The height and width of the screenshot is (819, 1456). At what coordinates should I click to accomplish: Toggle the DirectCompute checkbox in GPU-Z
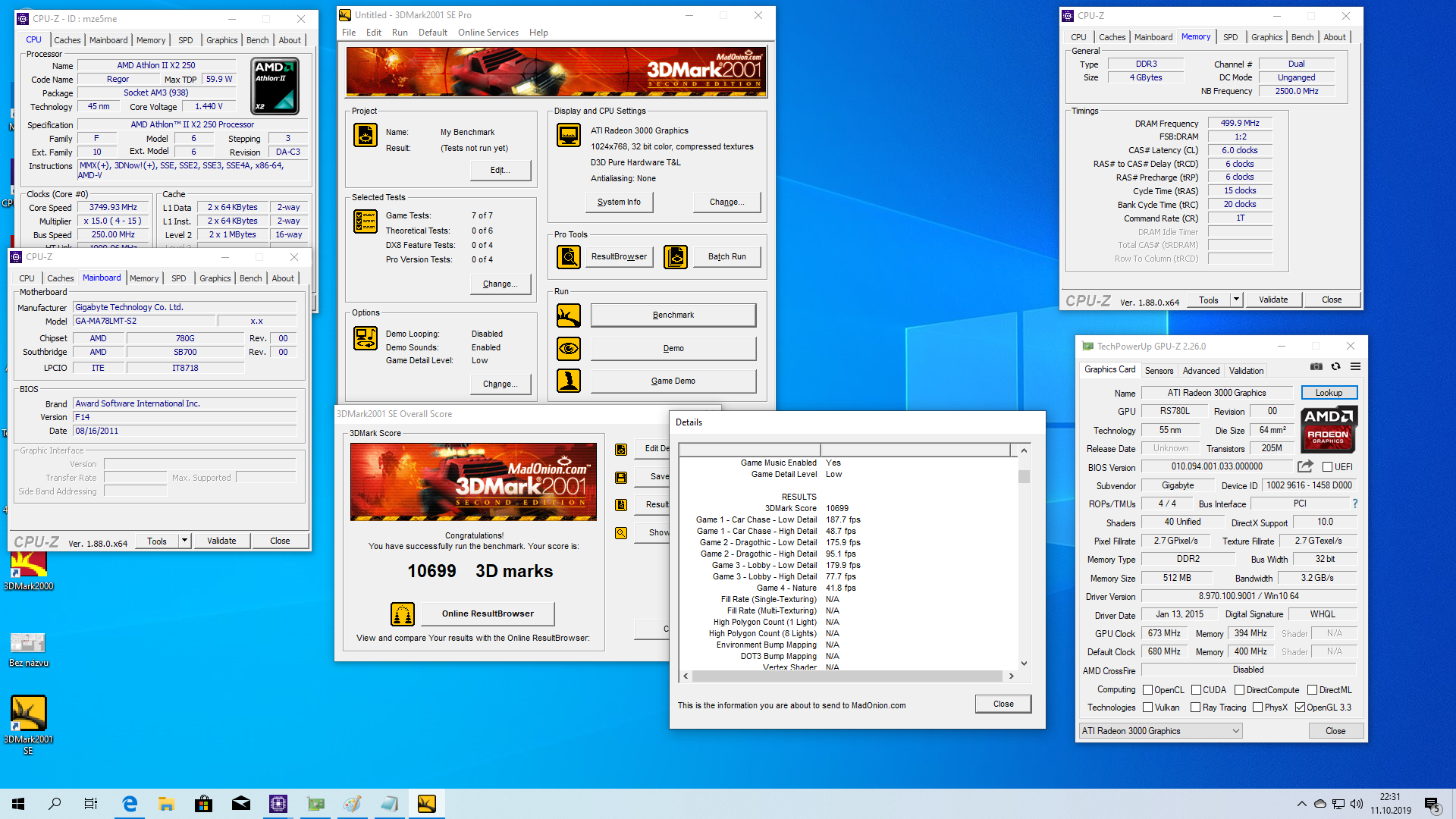1239,690
